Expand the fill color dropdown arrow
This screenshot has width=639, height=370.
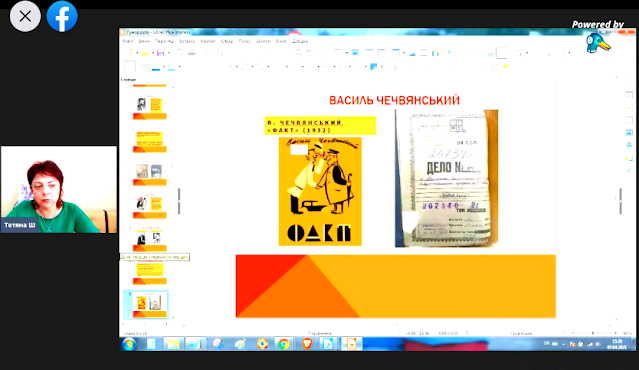pyautogui.click(x=179, y=67)
